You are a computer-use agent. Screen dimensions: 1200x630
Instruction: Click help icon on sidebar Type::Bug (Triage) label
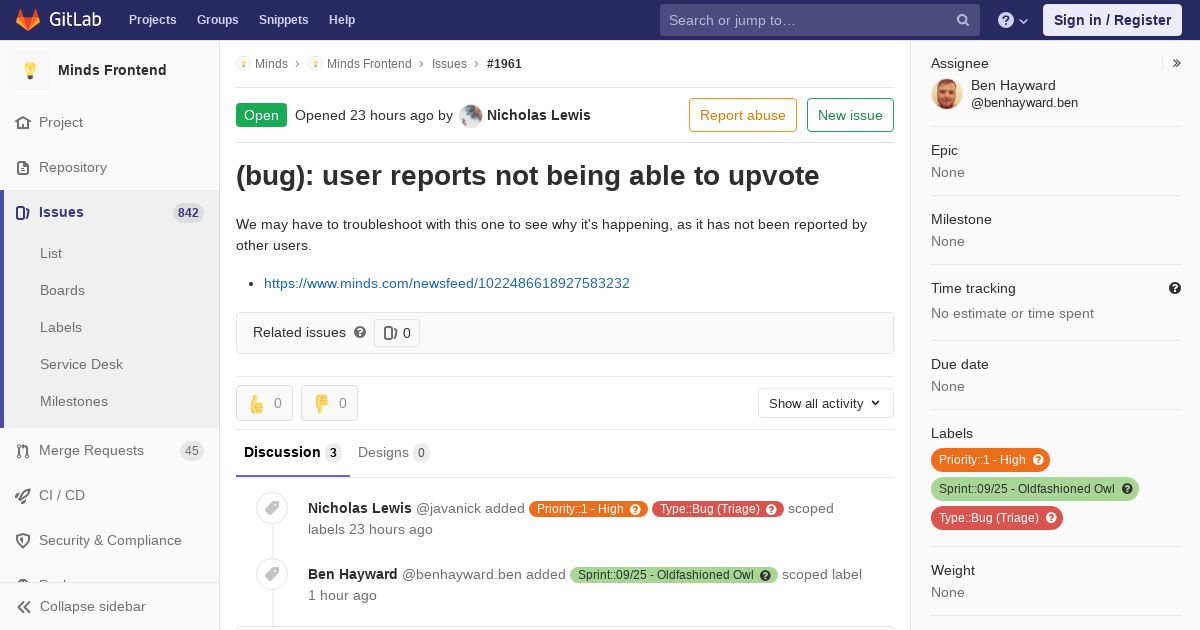(1051, 518)
